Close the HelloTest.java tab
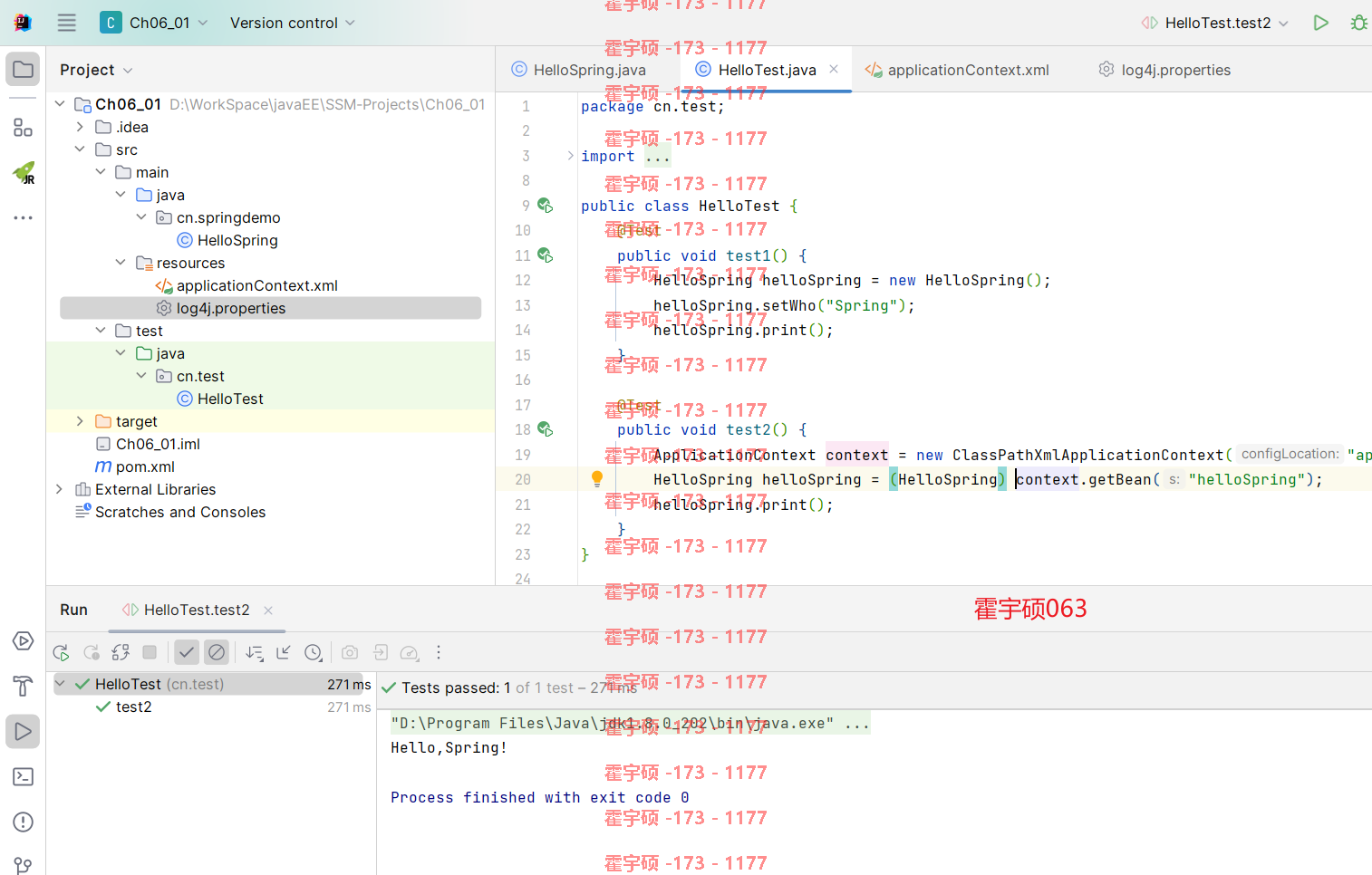Image resolution: width=1372 pixels, height=875 pixels. (834, 69)
